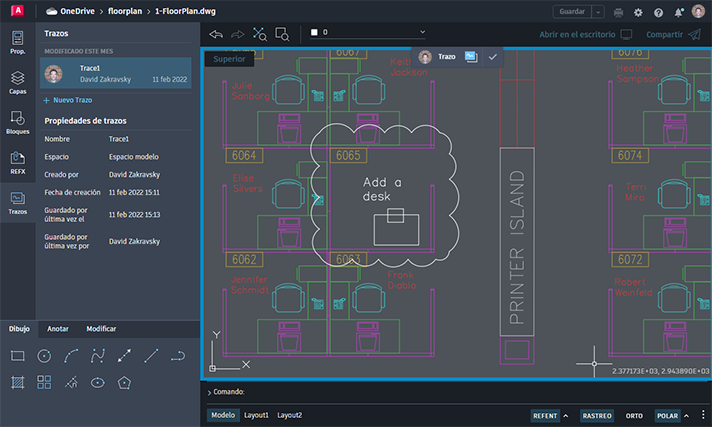Click the 1-FloorPlan.dwg file name
This screenshot has width=712, height=427.
coord(185,11)
